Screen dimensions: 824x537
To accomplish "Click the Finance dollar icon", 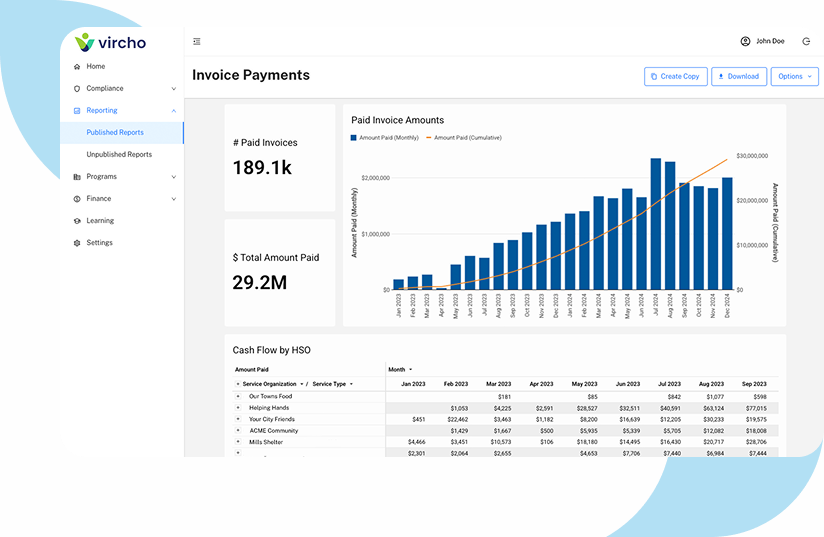I will [x=77, y=199].
